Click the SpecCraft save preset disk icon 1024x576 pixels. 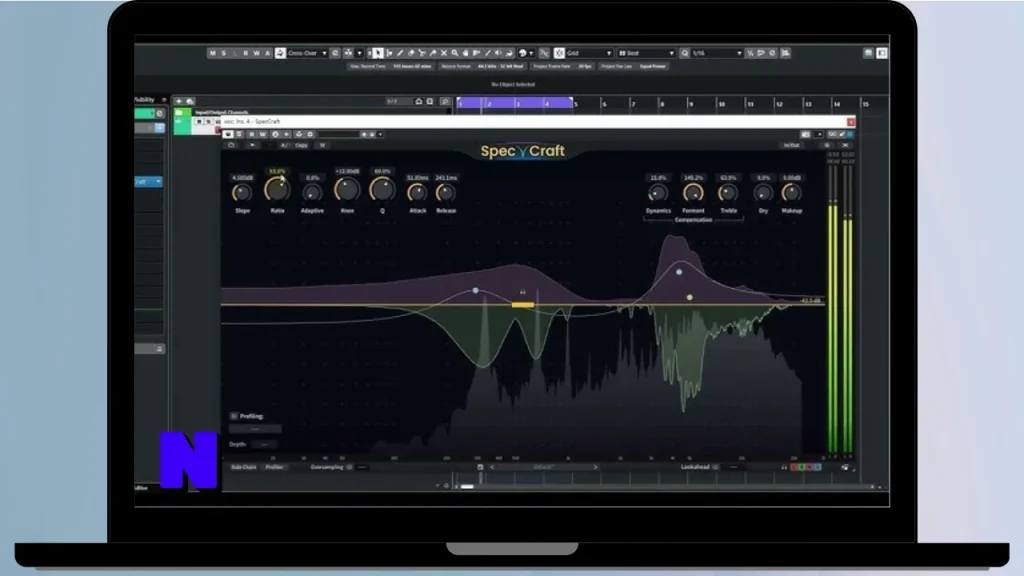pos(480,467)
